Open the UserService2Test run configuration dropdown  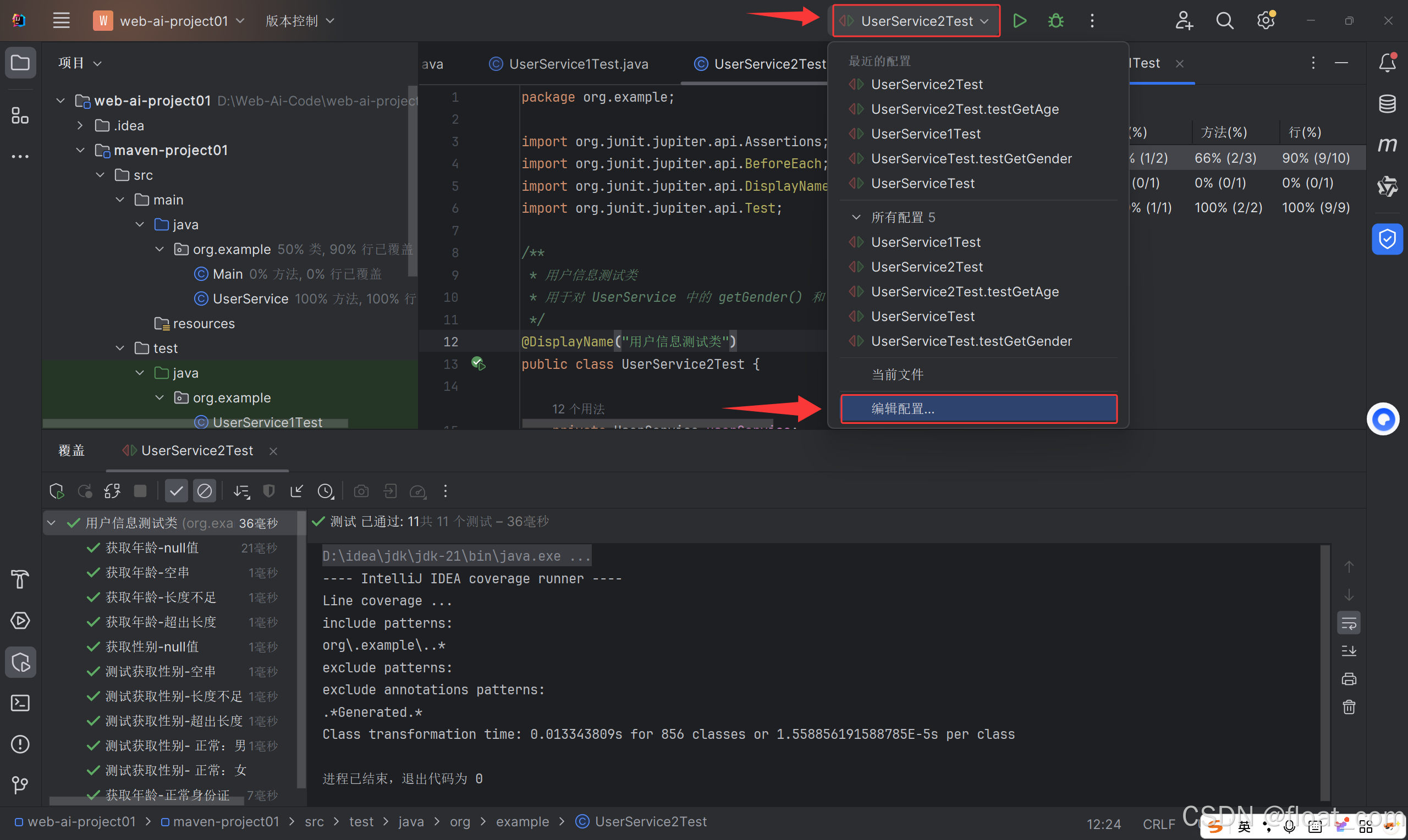(917, 21)
